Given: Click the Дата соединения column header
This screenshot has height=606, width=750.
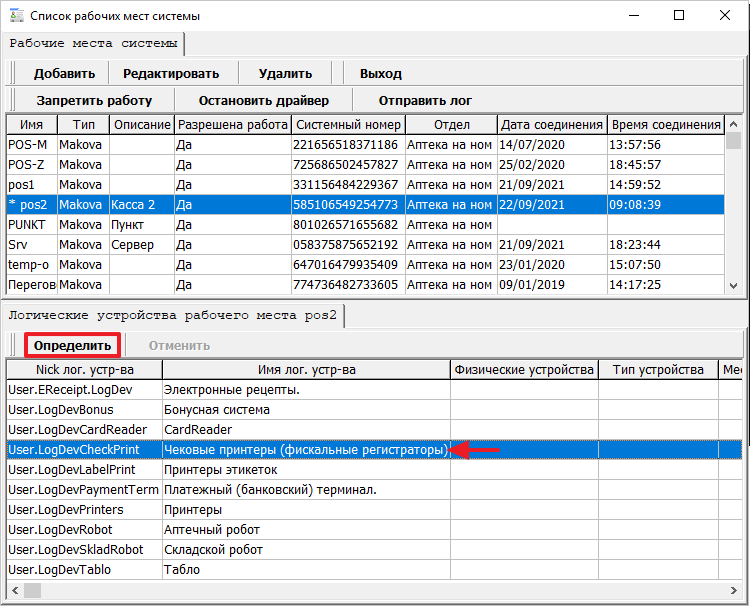Looking at the screenshot, I should [552, 124].
